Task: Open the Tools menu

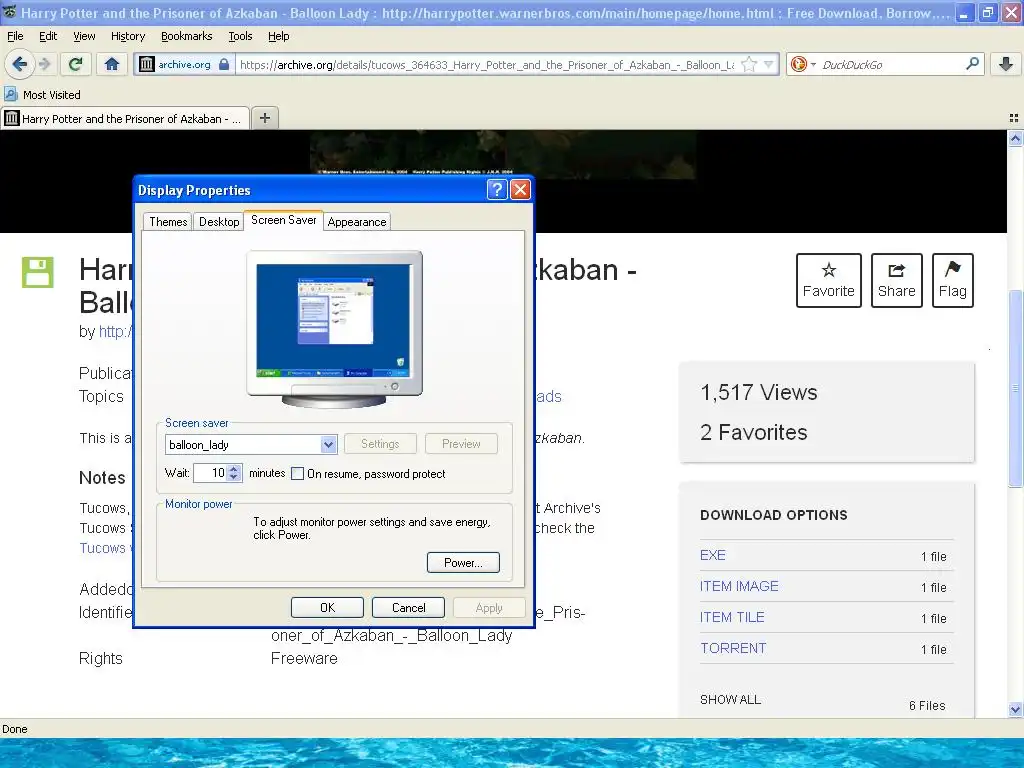Action: [240, 36]
